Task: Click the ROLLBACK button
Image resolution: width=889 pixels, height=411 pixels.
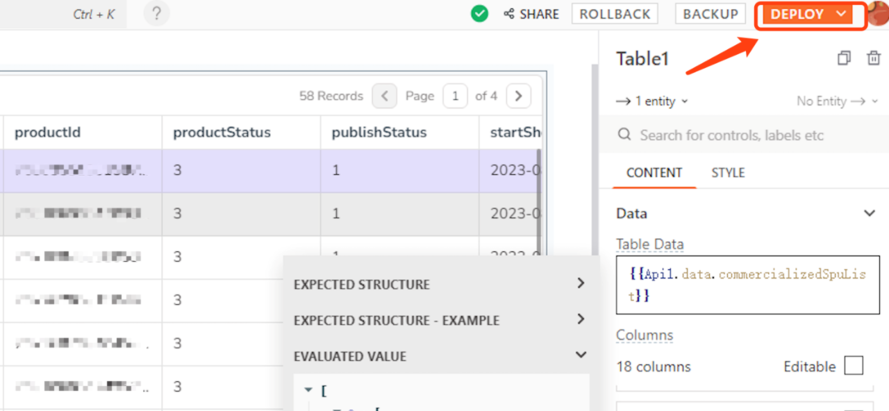Action: 615,14
